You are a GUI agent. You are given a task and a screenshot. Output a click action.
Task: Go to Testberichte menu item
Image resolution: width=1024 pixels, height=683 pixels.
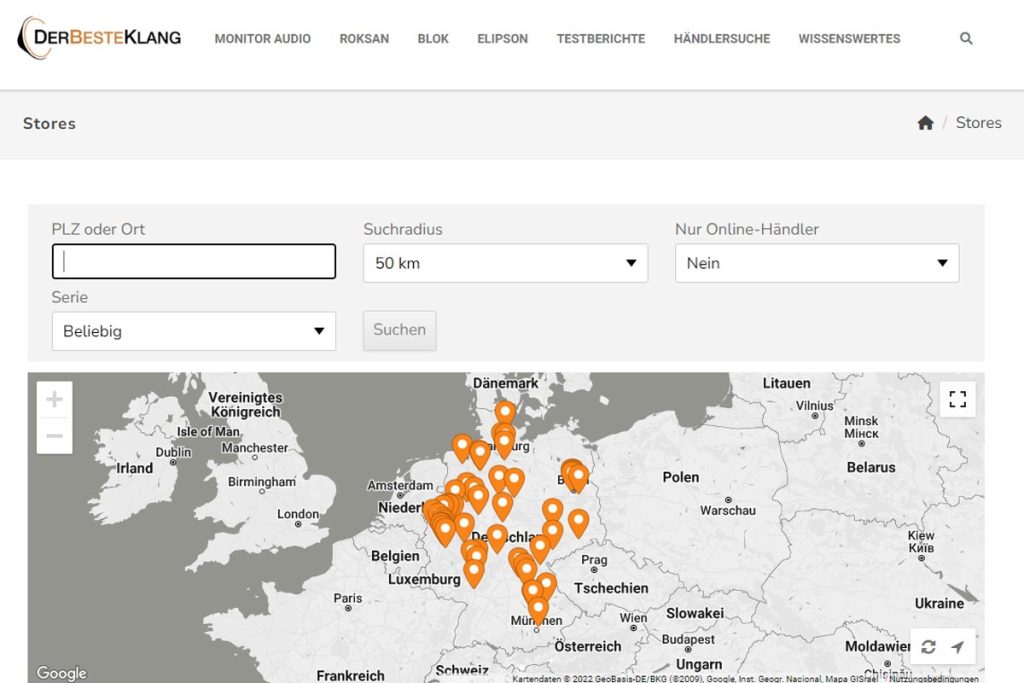point(600,39)
